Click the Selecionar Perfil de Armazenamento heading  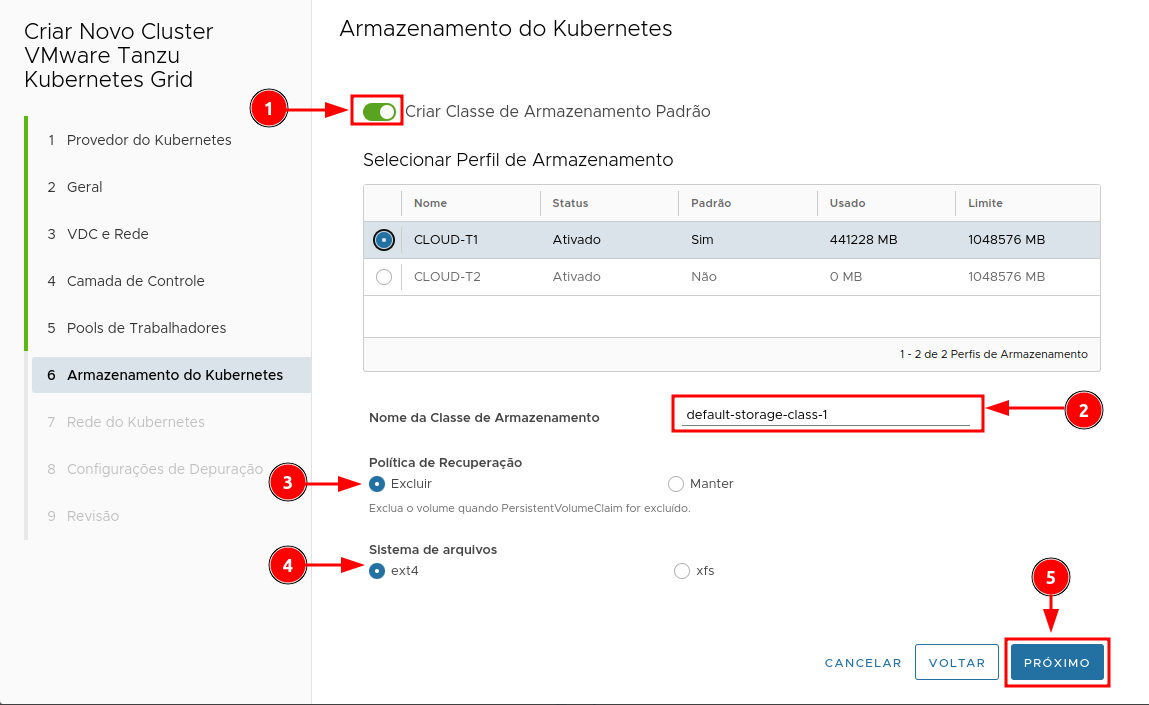[x=518, y=160]
